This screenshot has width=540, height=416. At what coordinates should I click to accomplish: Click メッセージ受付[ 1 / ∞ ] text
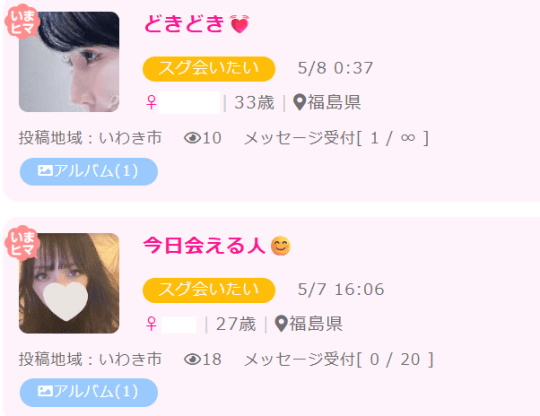(336, 138)
